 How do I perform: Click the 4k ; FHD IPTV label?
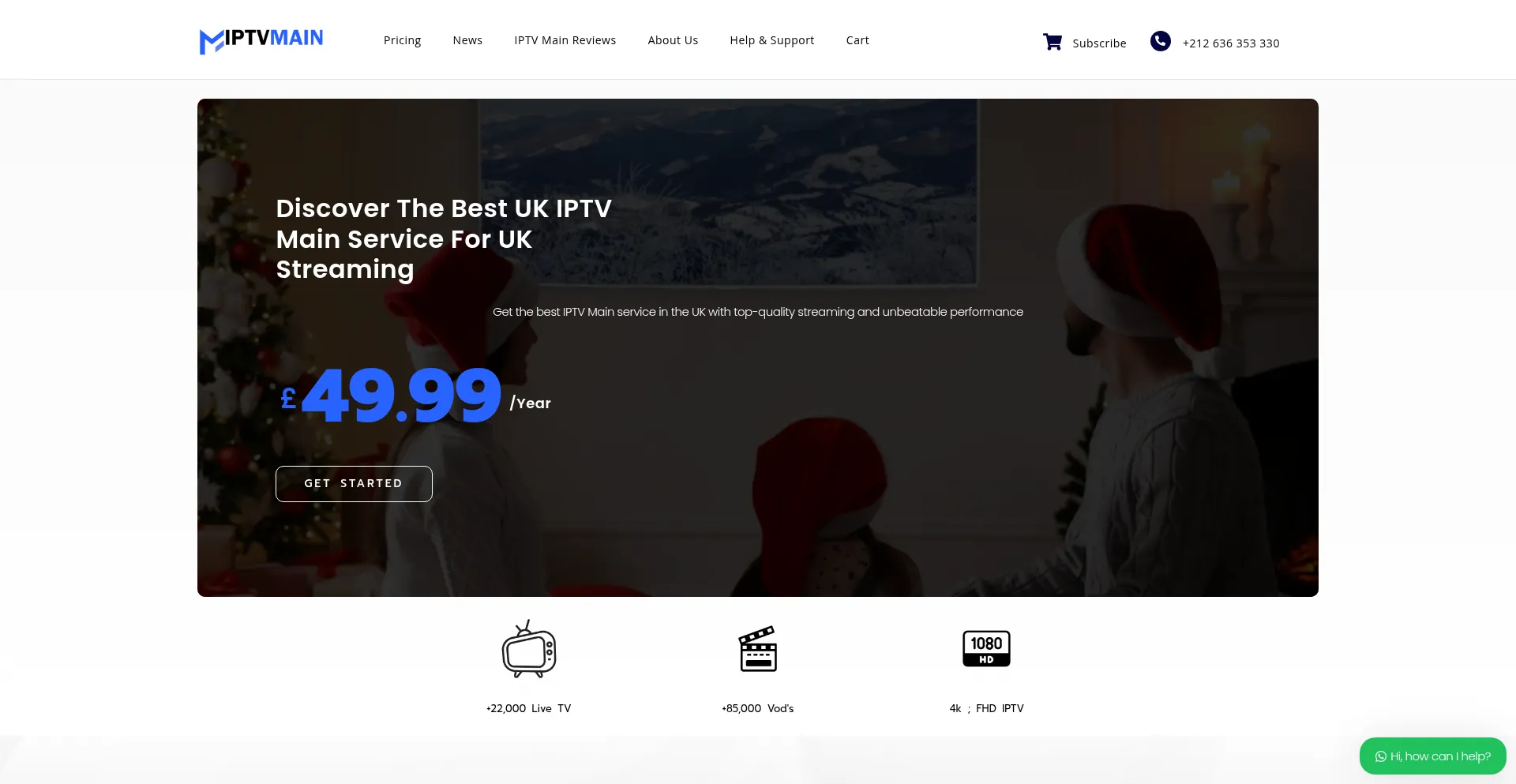[986, 708]
